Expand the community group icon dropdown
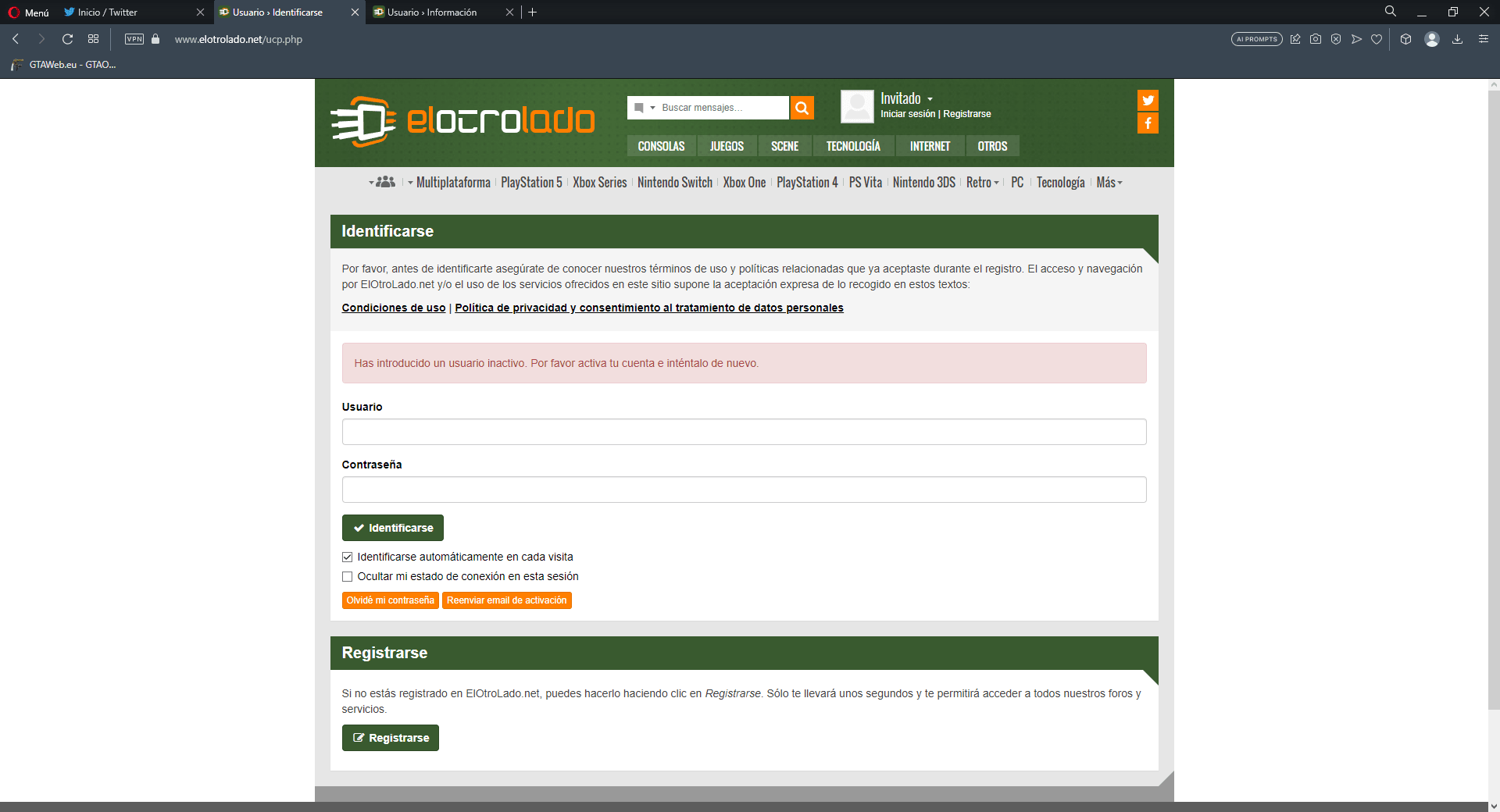 pyautogui.click(x=382, y=182)
